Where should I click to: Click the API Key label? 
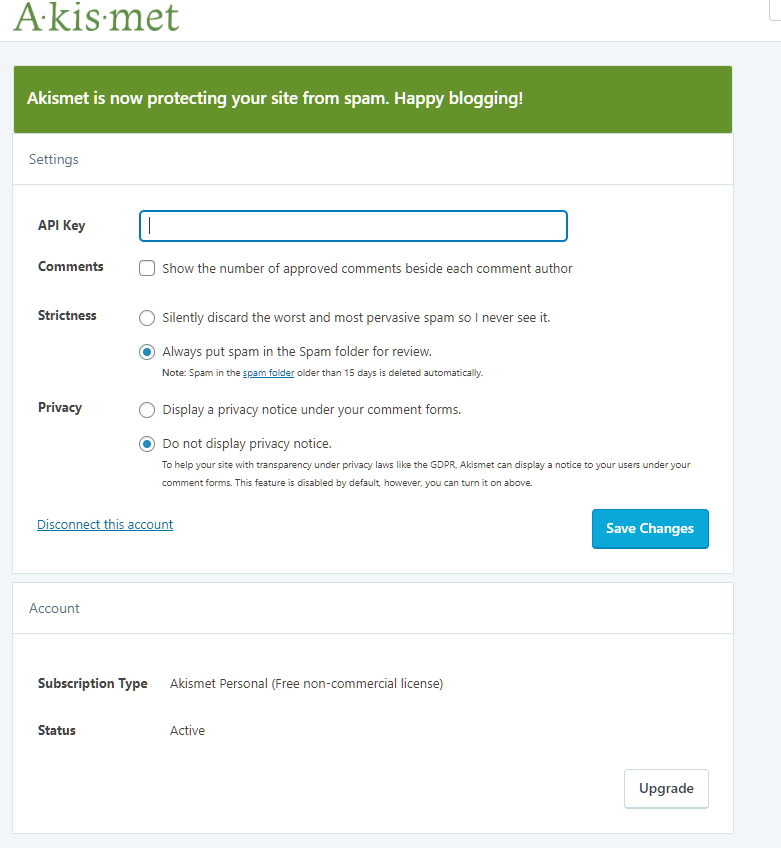[62, 226]
